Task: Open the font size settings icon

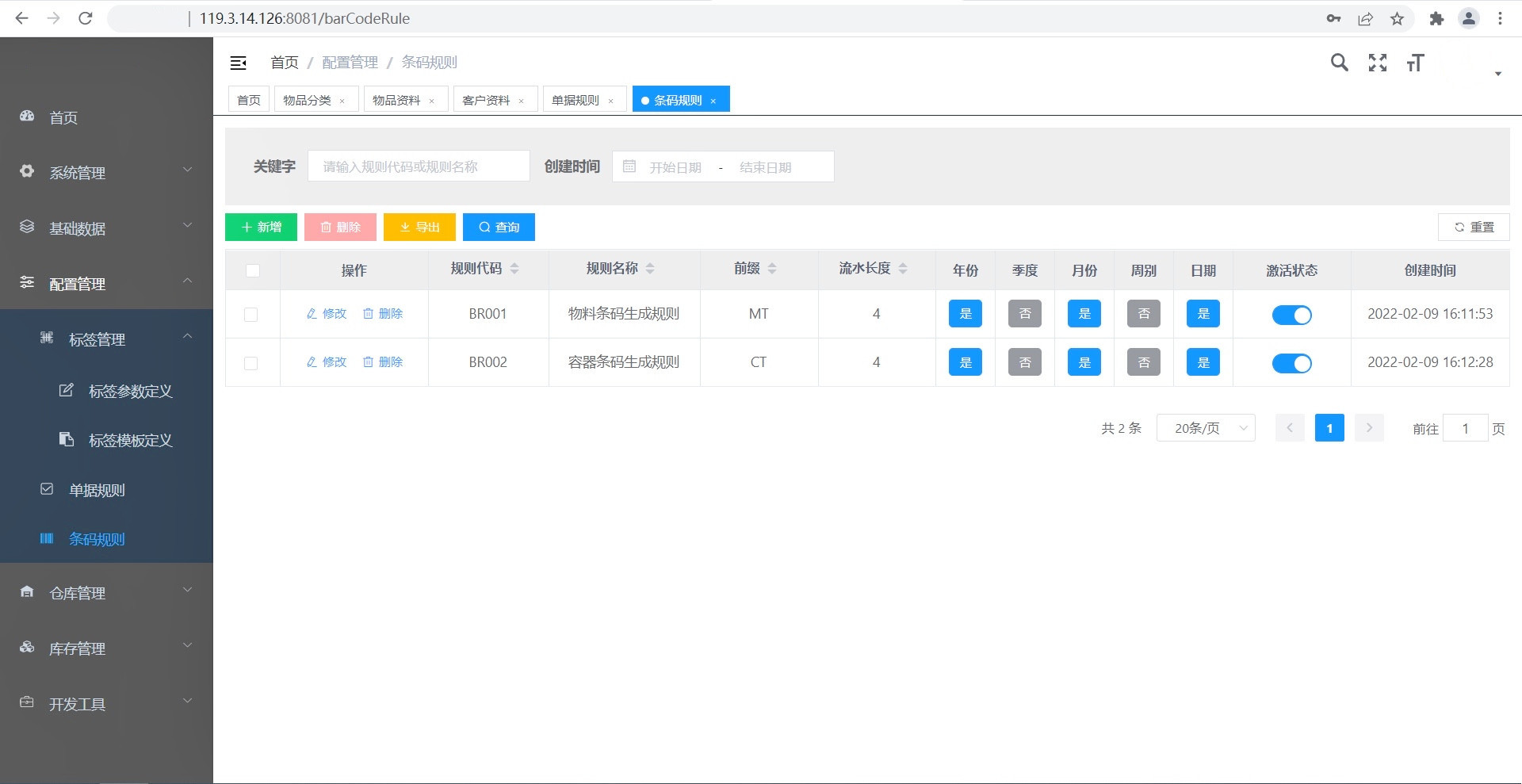Action: [1416, 63]
